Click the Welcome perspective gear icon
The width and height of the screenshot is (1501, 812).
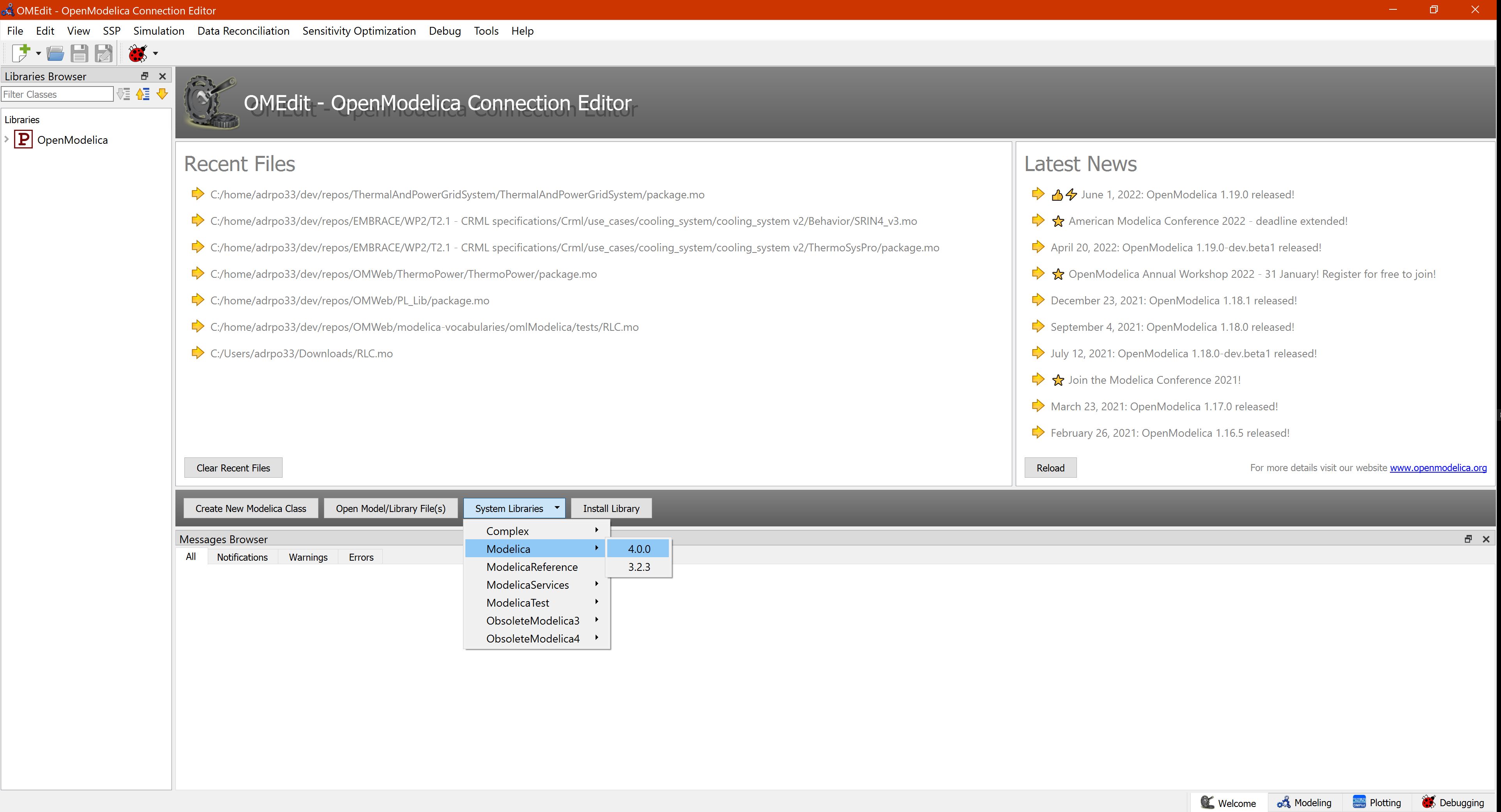click(1208, 802)
